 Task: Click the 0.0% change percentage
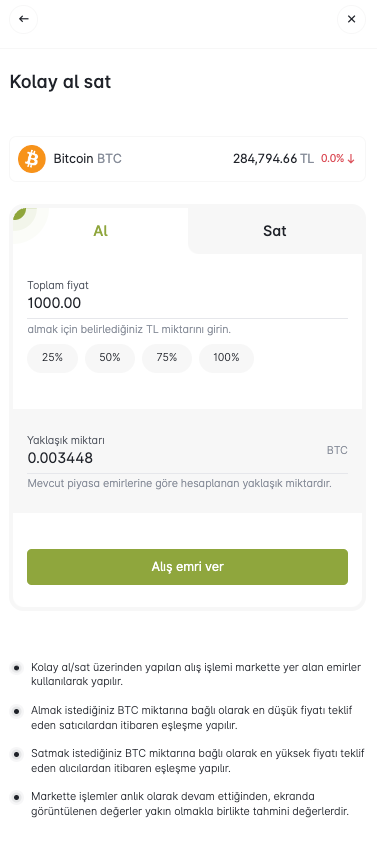pos(332,159)
